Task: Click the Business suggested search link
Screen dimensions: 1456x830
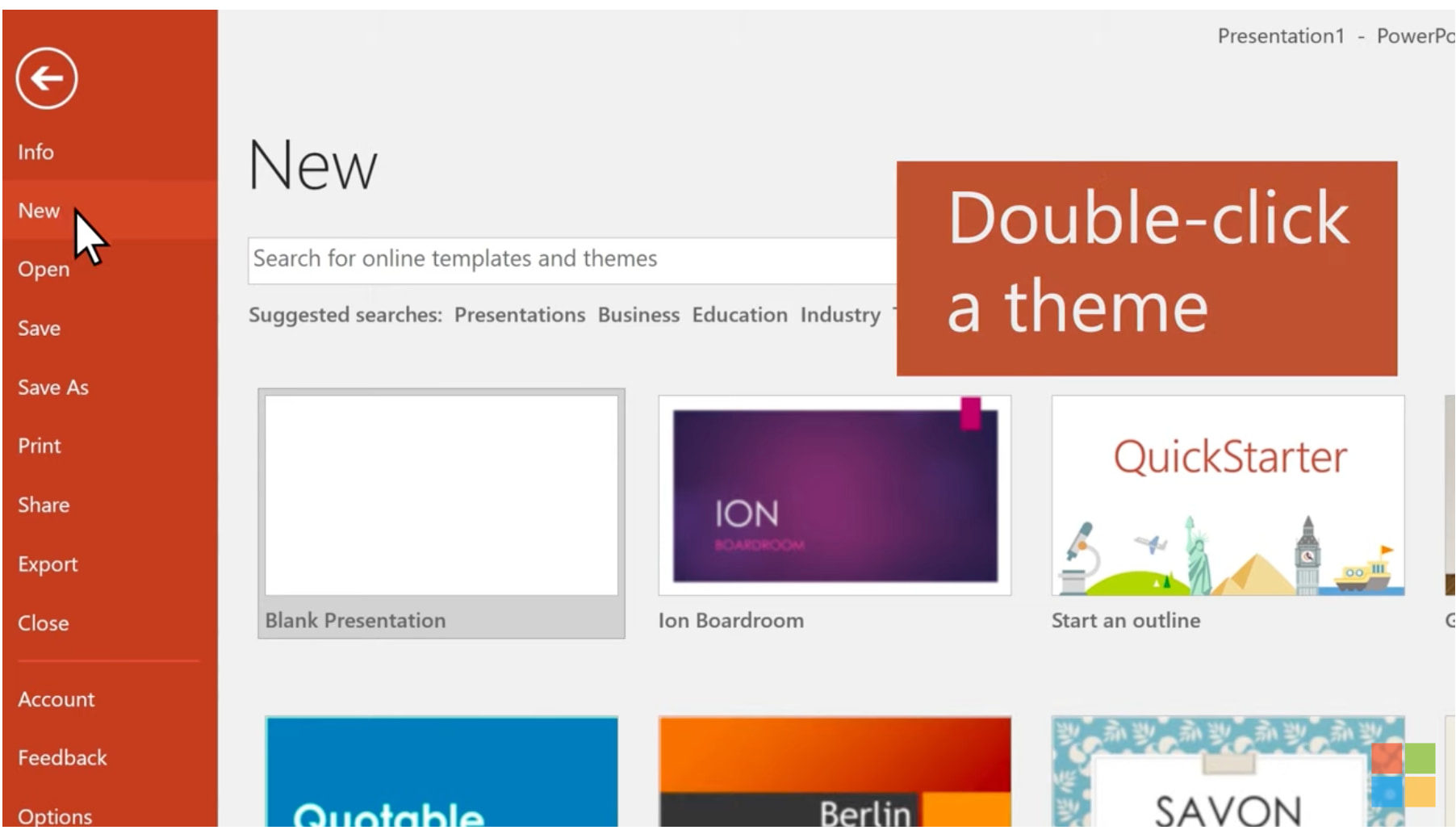Action: coord(638,315)
